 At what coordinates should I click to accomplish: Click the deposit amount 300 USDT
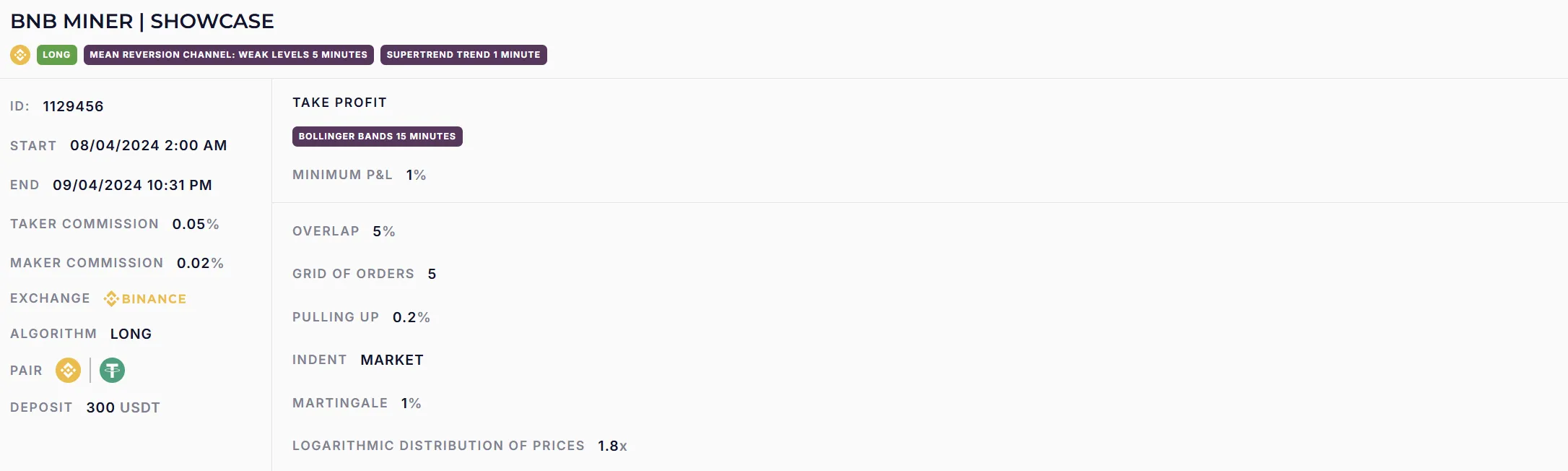[x=123, y=408]
